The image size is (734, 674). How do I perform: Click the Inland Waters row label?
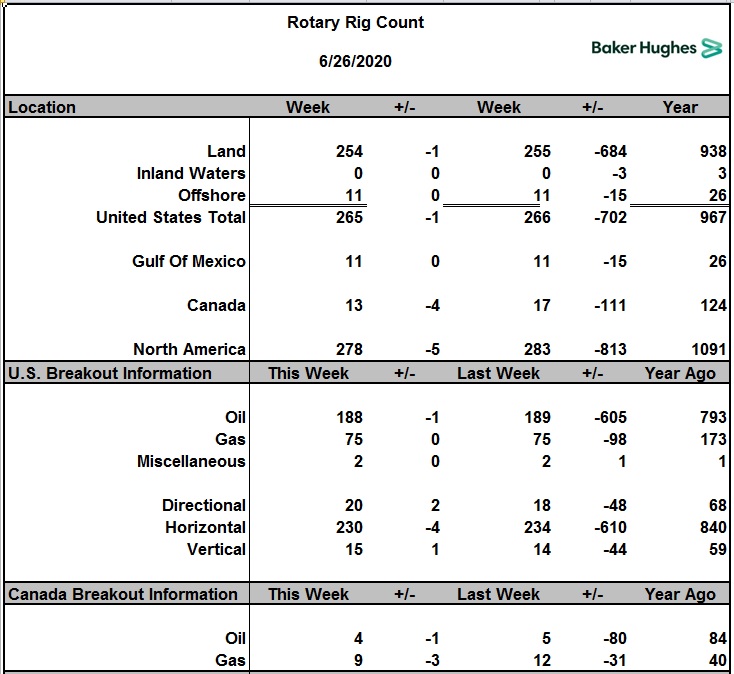190,173
